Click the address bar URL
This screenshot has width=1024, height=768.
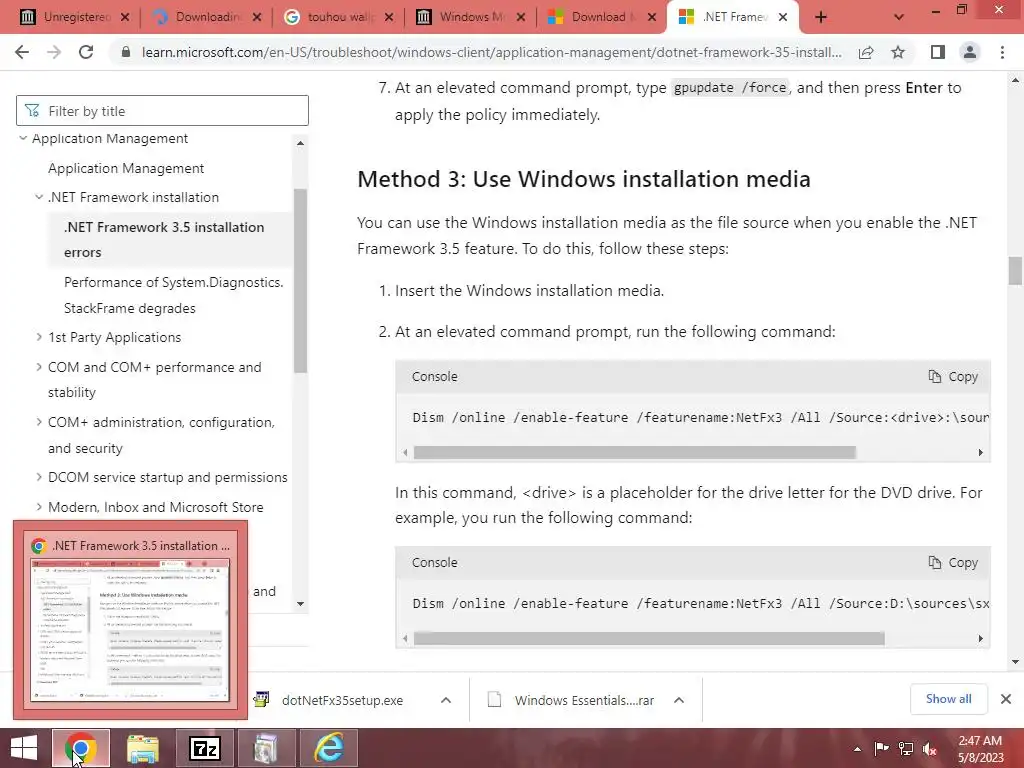point(491,52)
